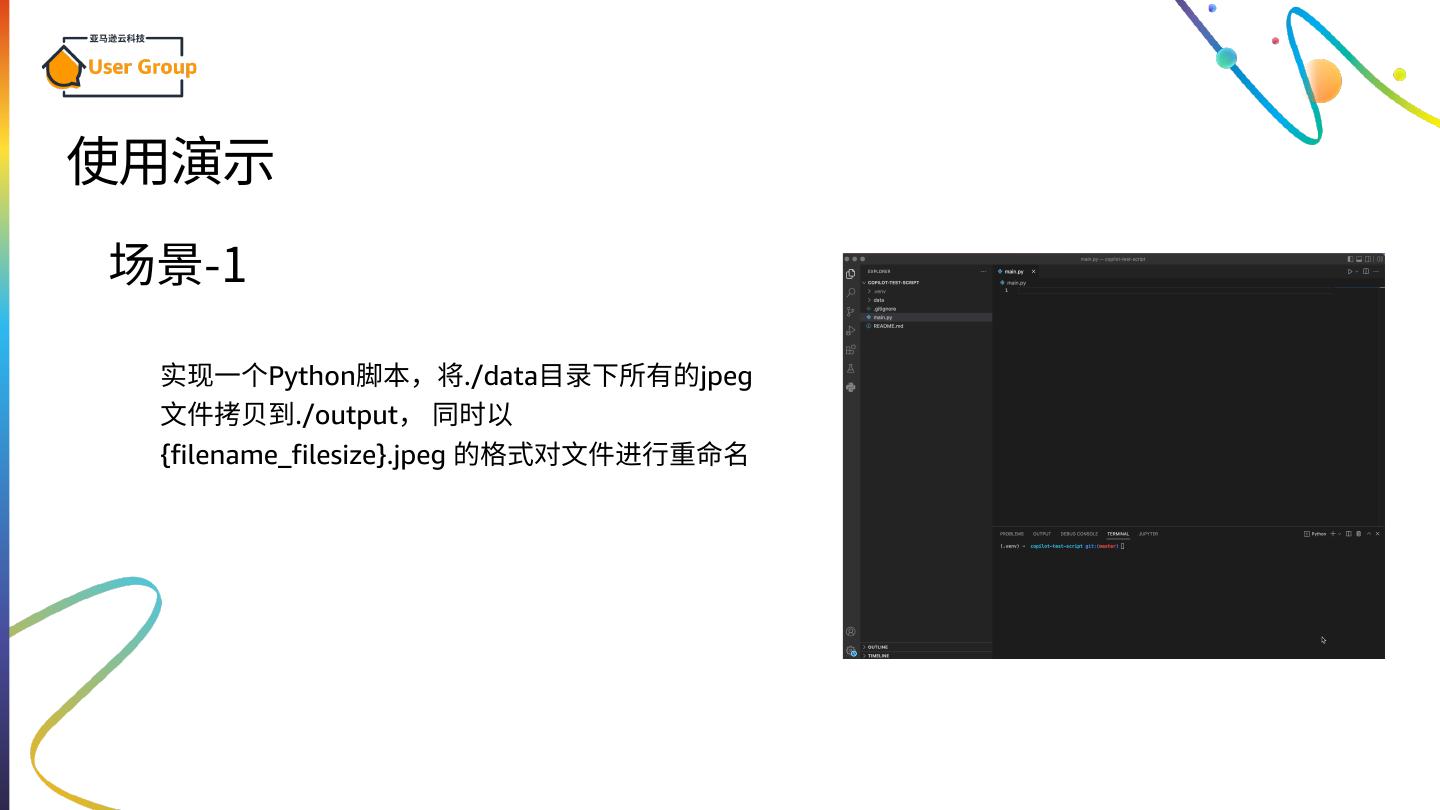Open the Python sidebar icon
Viewport: 1440px width, 810px height.
pos(850,387)
